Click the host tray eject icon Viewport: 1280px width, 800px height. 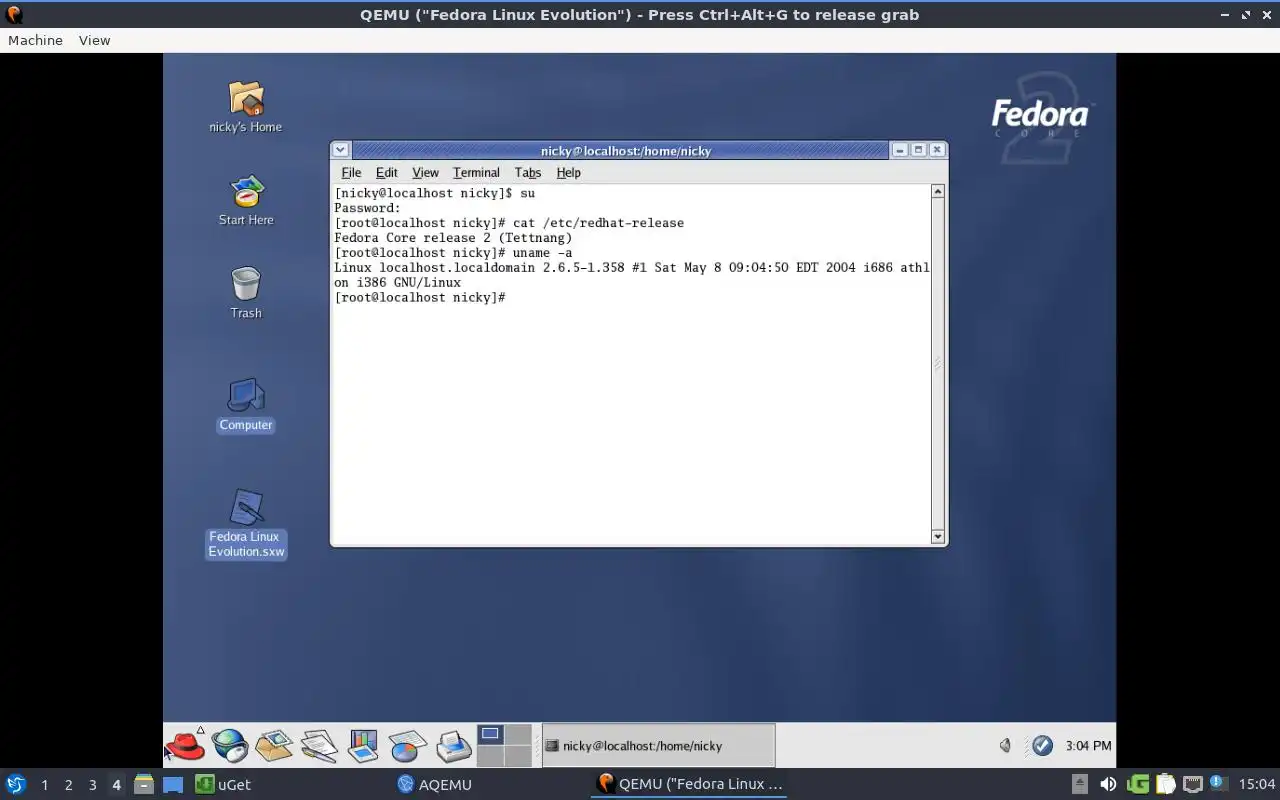[x=1080, y=784]
